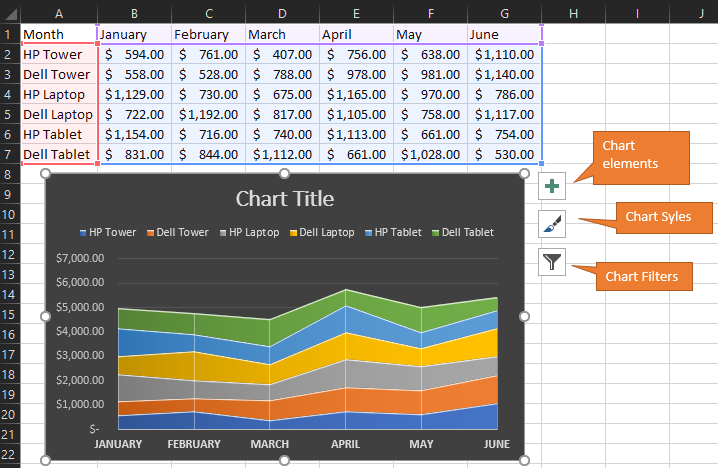Click the JUNE horizontal axis label
The width and height of the screenshot is (718, 468).
point(497,444)
